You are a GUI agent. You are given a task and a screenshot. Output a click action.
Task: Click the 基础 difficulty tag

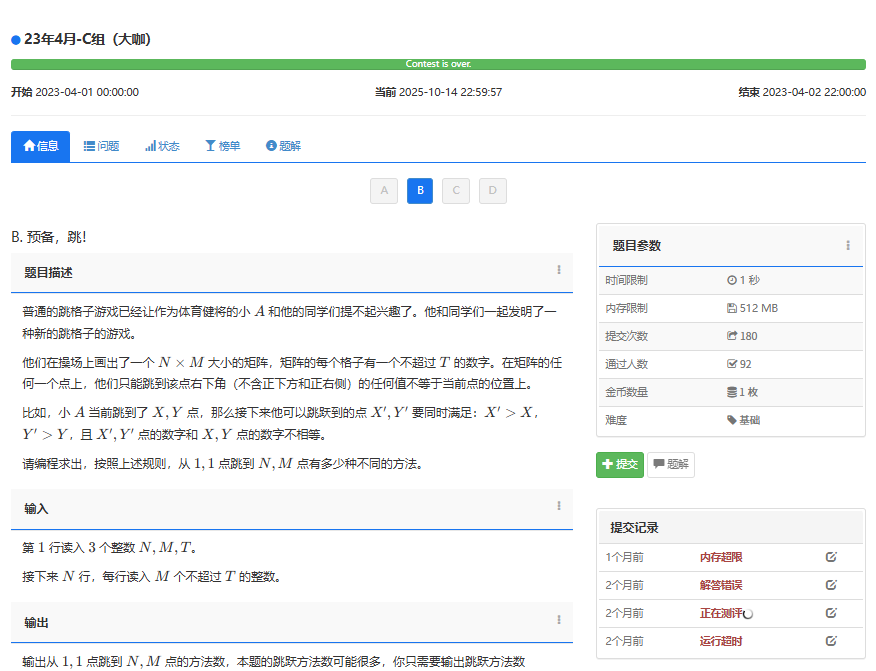coord(743,420)
